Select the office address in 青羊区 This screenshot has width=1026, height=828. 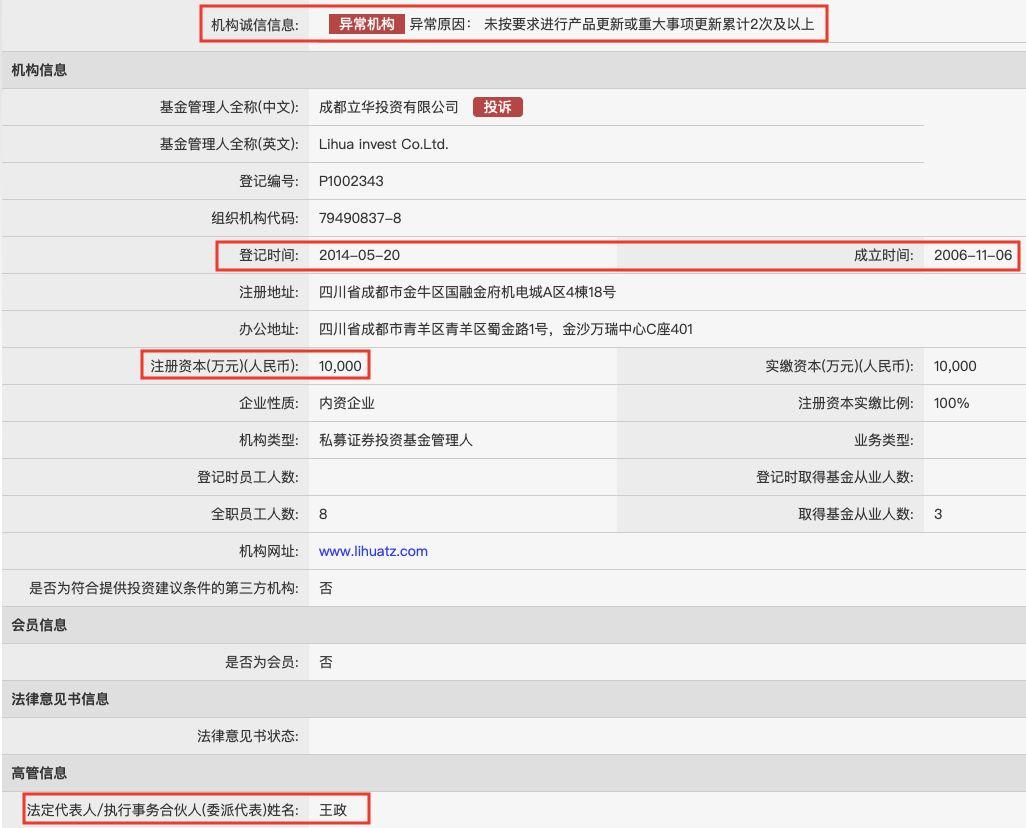(506, 329)
